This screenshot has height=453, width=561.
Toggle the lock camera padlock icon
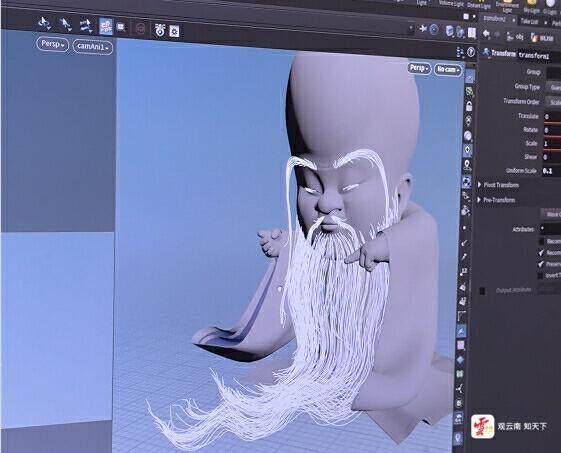point(469,106)
